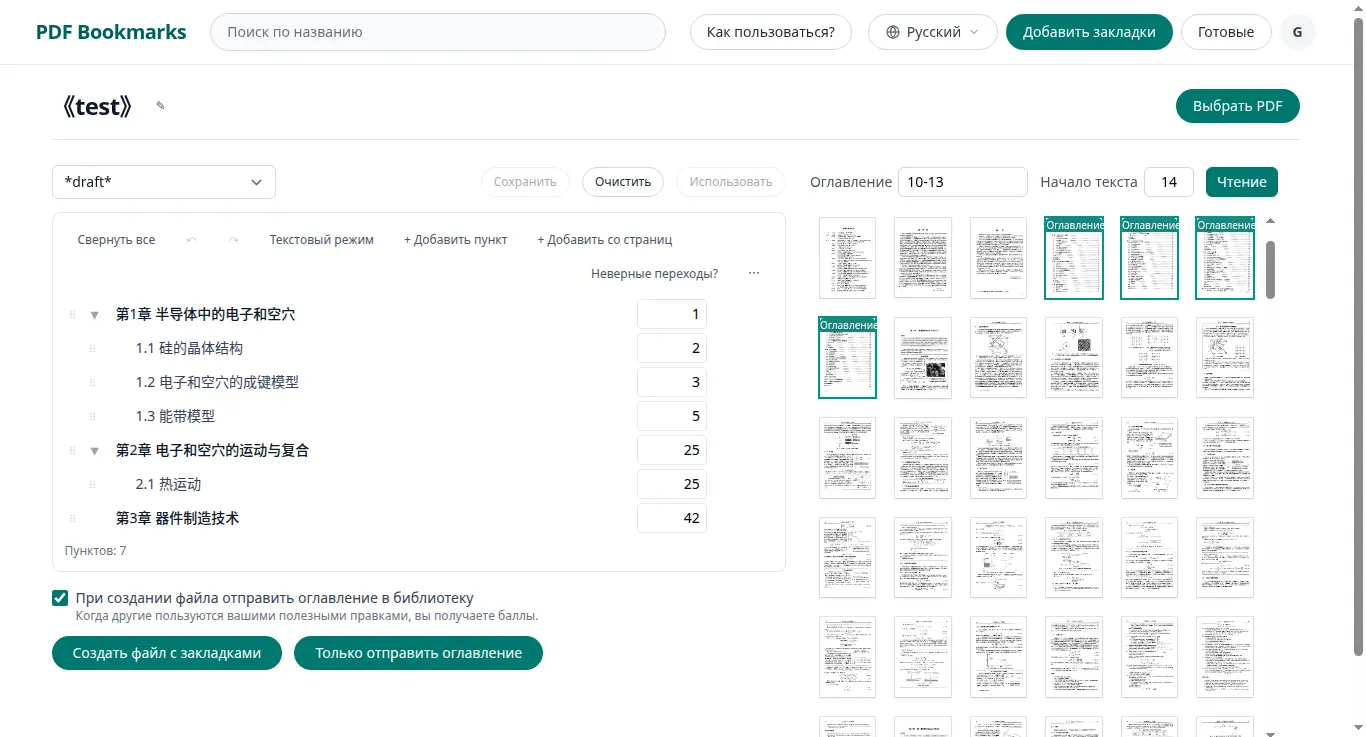Screen dimensions: 1366x737
Task: Click the Начало текста field showing 14
Action: 1169,182
